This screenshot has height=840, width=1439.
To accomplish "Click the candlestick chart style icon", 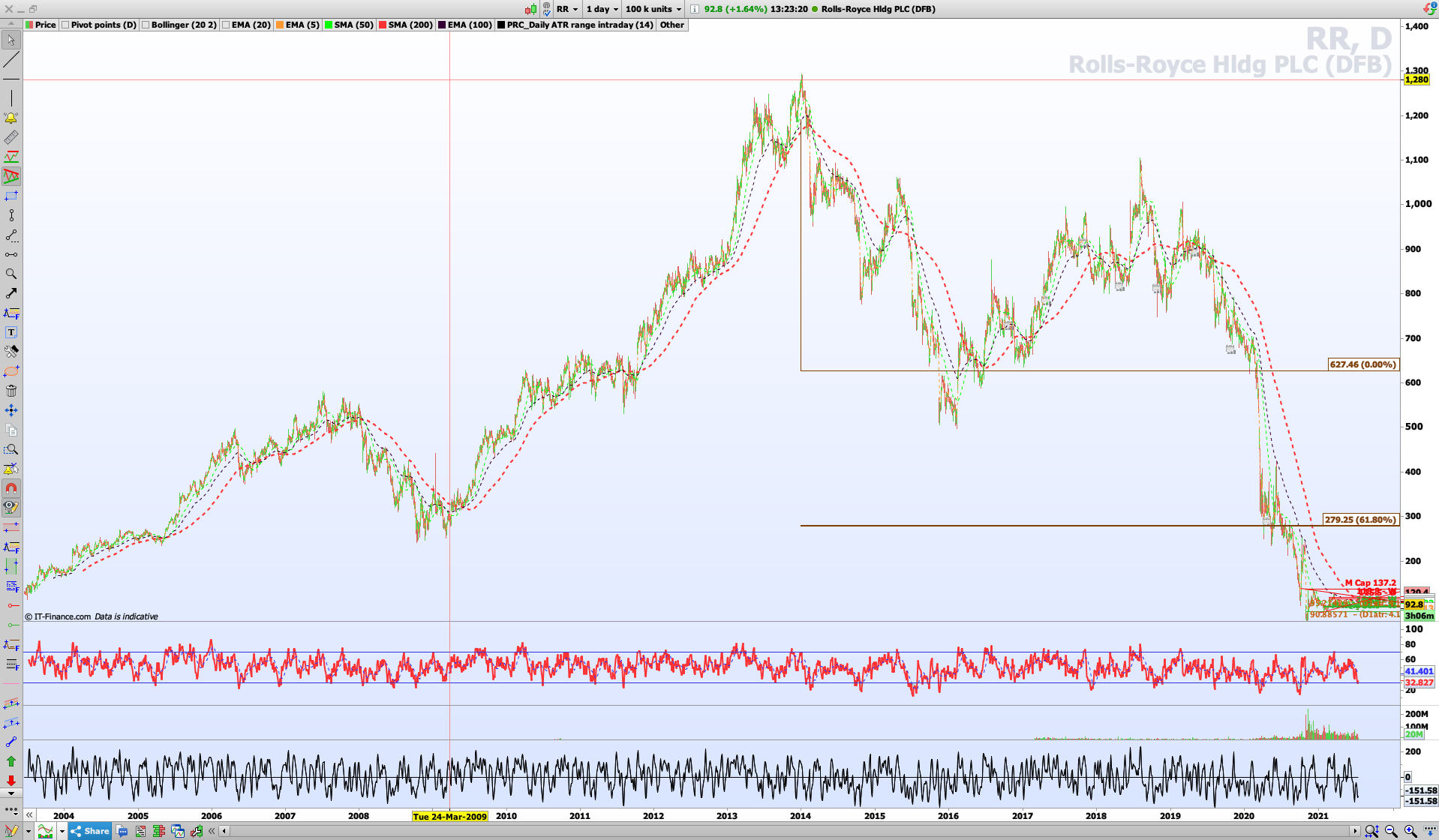I will coord(531,9).
